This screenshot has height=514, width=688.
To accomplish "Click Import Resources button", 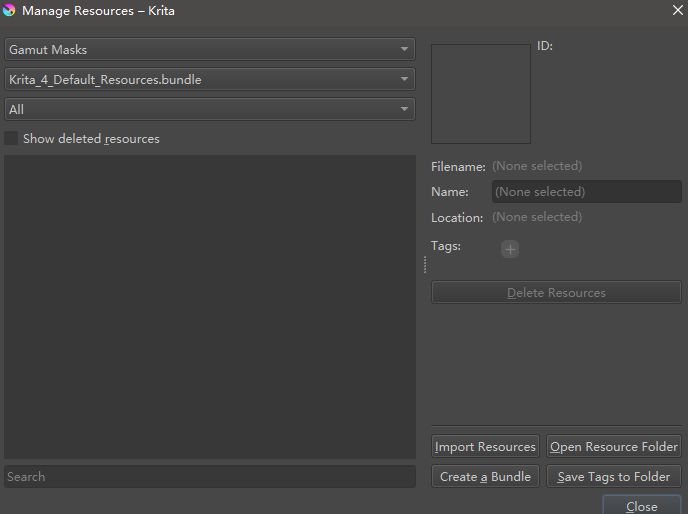I will coord(485,446).
